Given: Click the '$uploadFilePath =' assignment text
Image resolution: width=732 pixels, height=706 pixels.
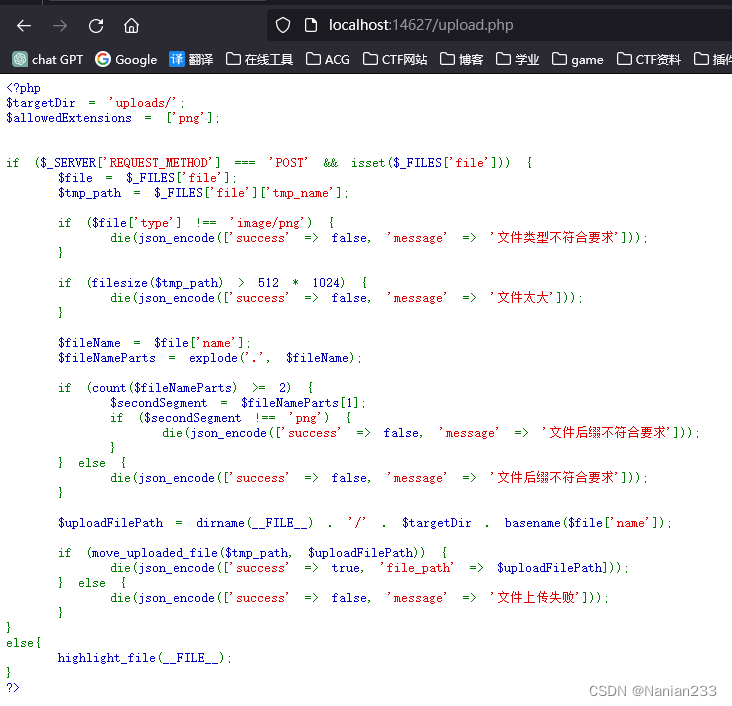Looking at the screenshot, I should click(x=120, y=523).
